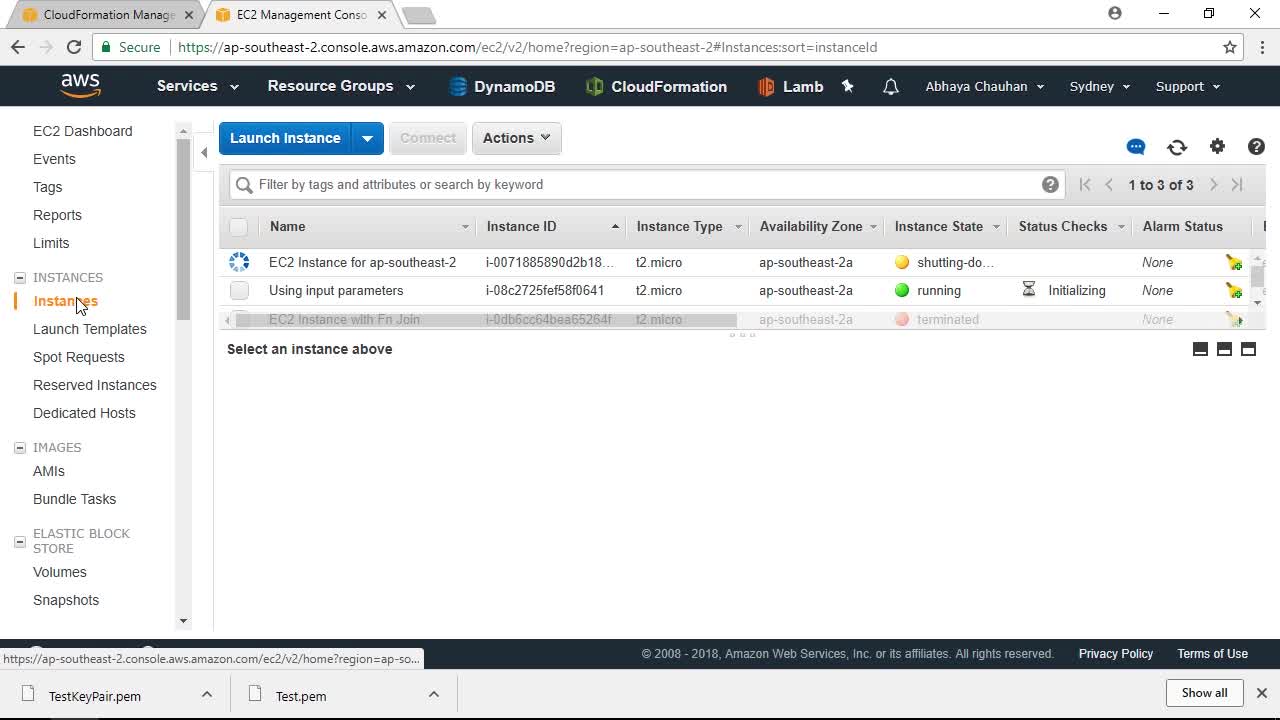Collapse the INSTANCES sidebar section
This screenshot has width=1280, height=720.
click(x=20, y=278)
